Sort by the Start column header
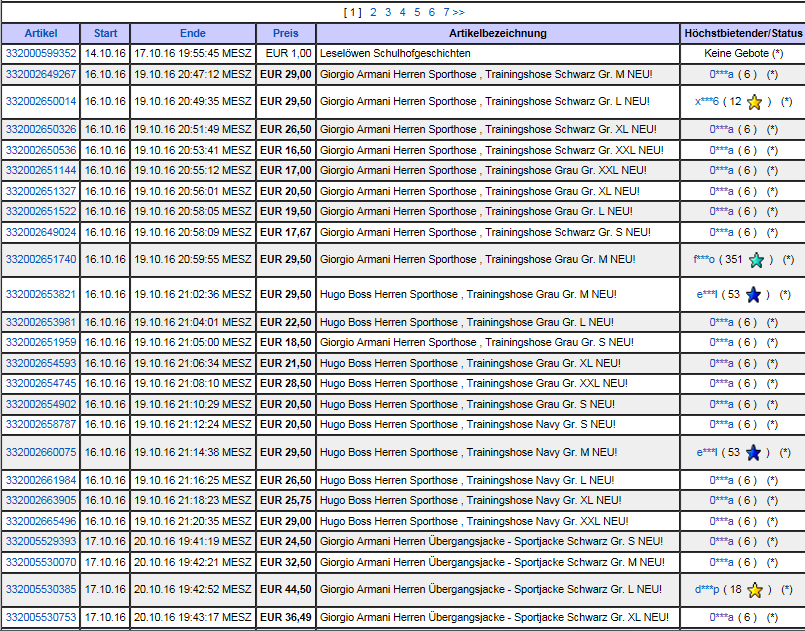 [x=105, y=33]
